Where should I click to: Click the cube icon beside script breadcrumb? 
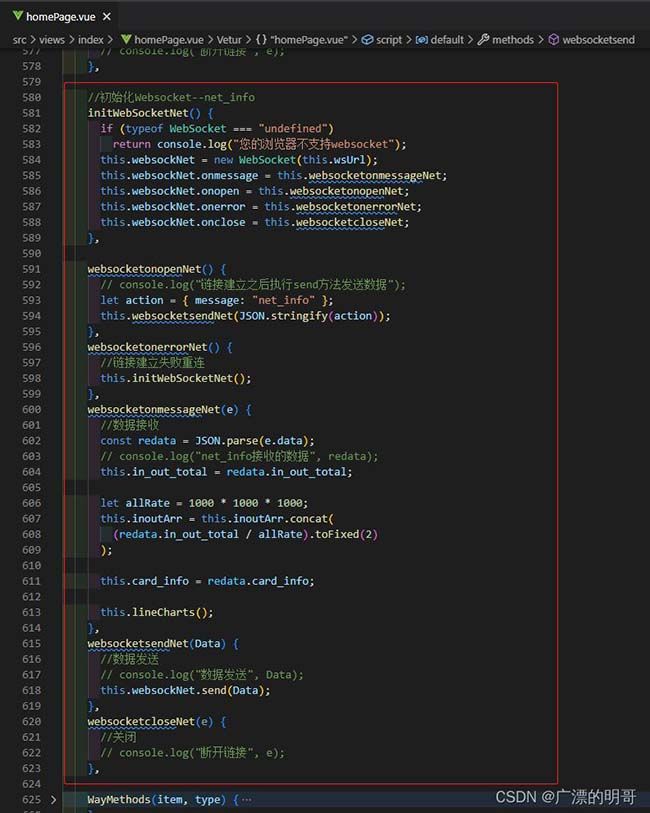[367, 40]
